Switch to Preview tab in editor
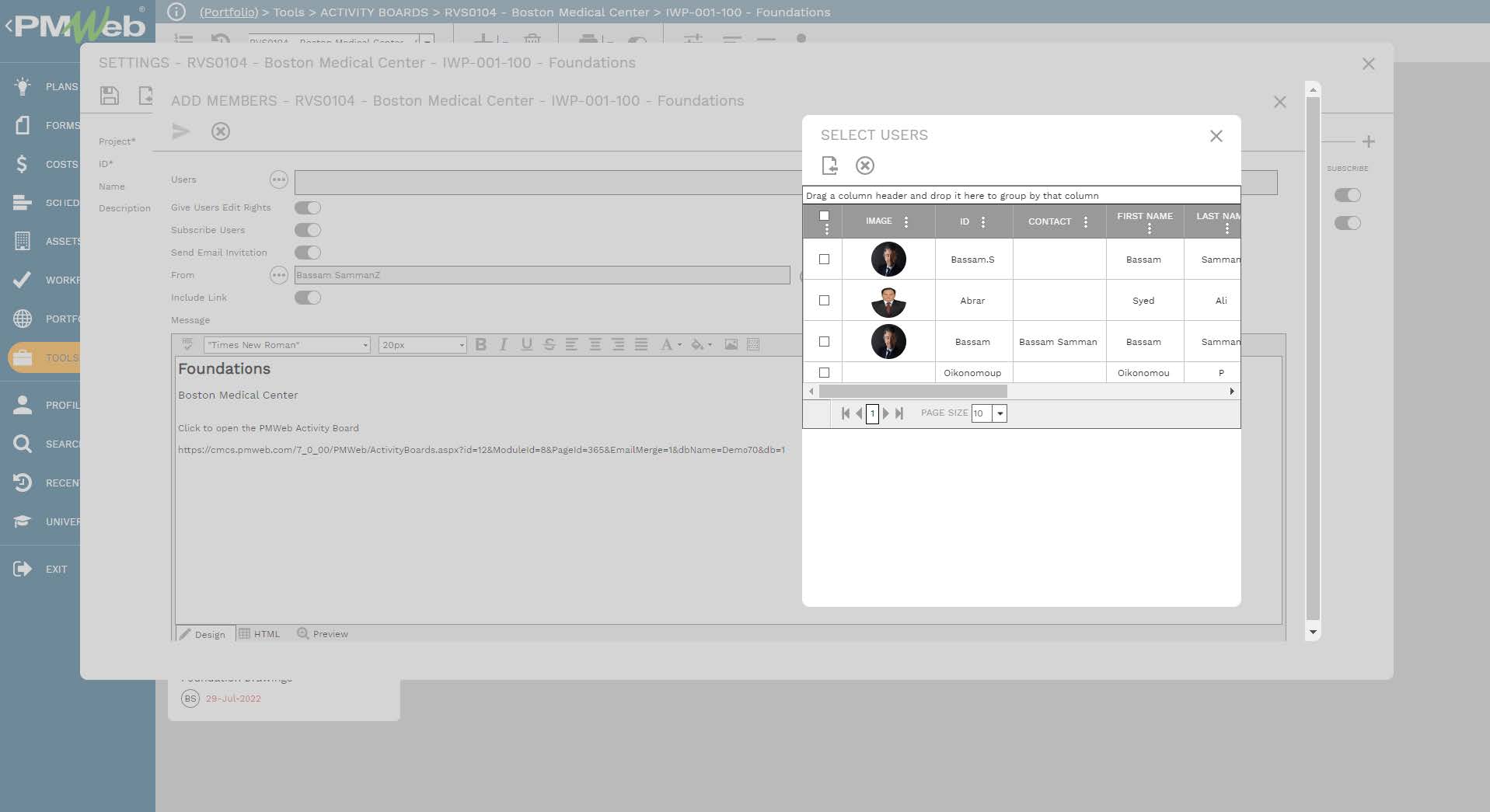 point(323,634)
